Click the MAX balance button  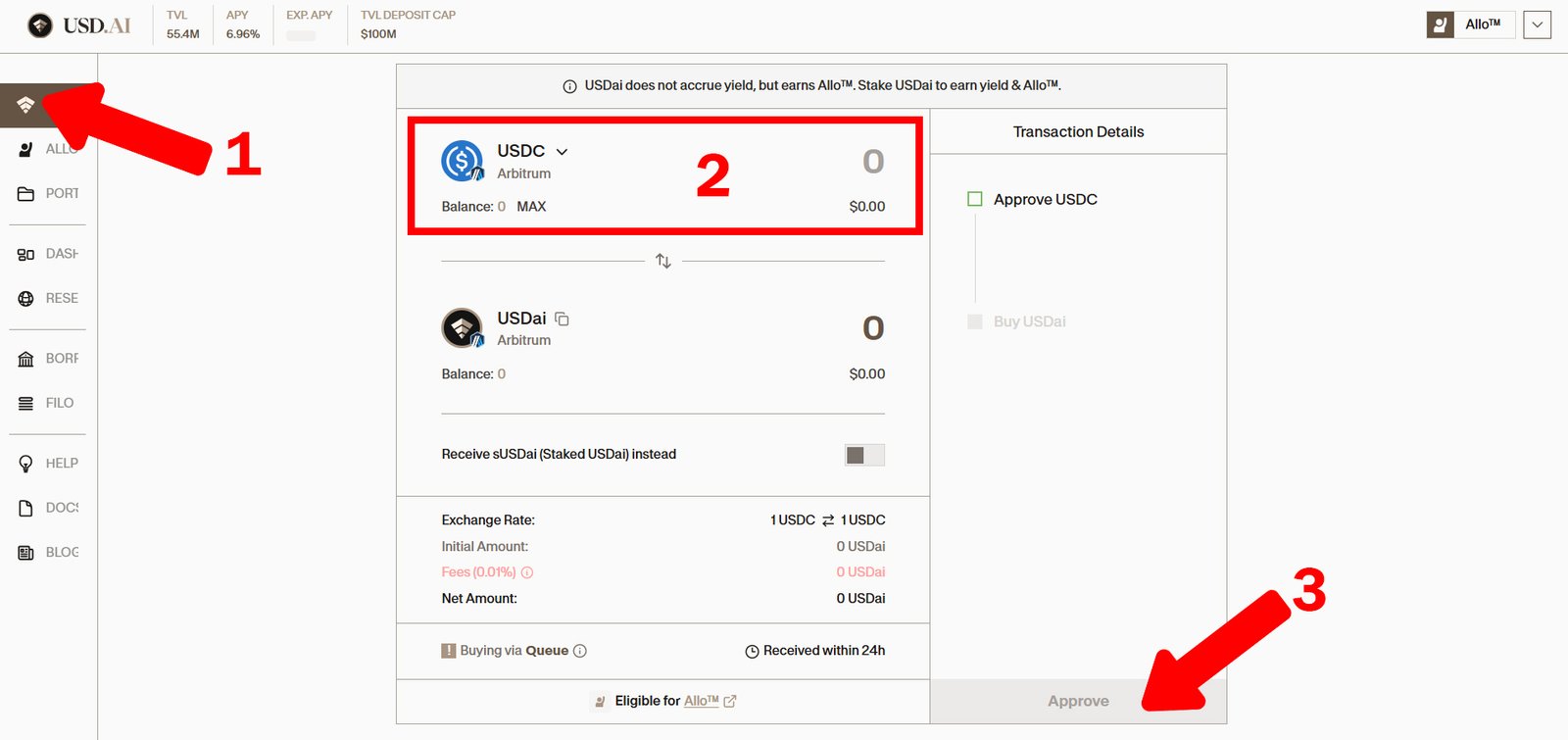(531, 207)
